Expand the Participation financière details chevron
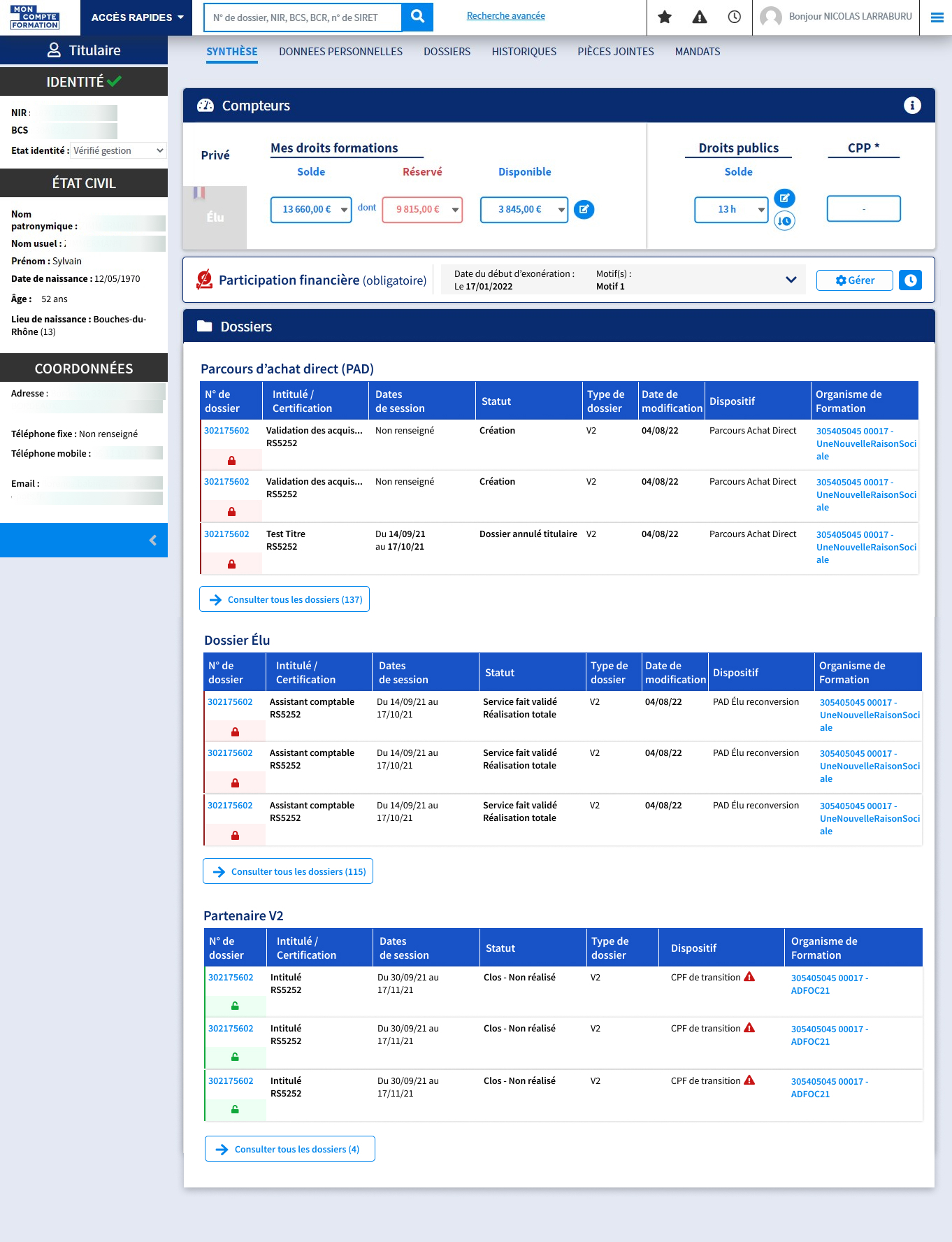The image size is (952, 1242). click(791, 280)
